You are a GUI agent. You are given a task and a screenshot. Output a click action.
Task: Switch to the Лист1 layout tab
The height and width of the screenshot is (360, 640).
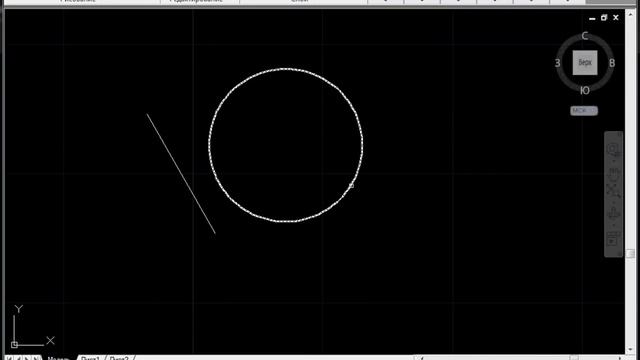point(90,358)
